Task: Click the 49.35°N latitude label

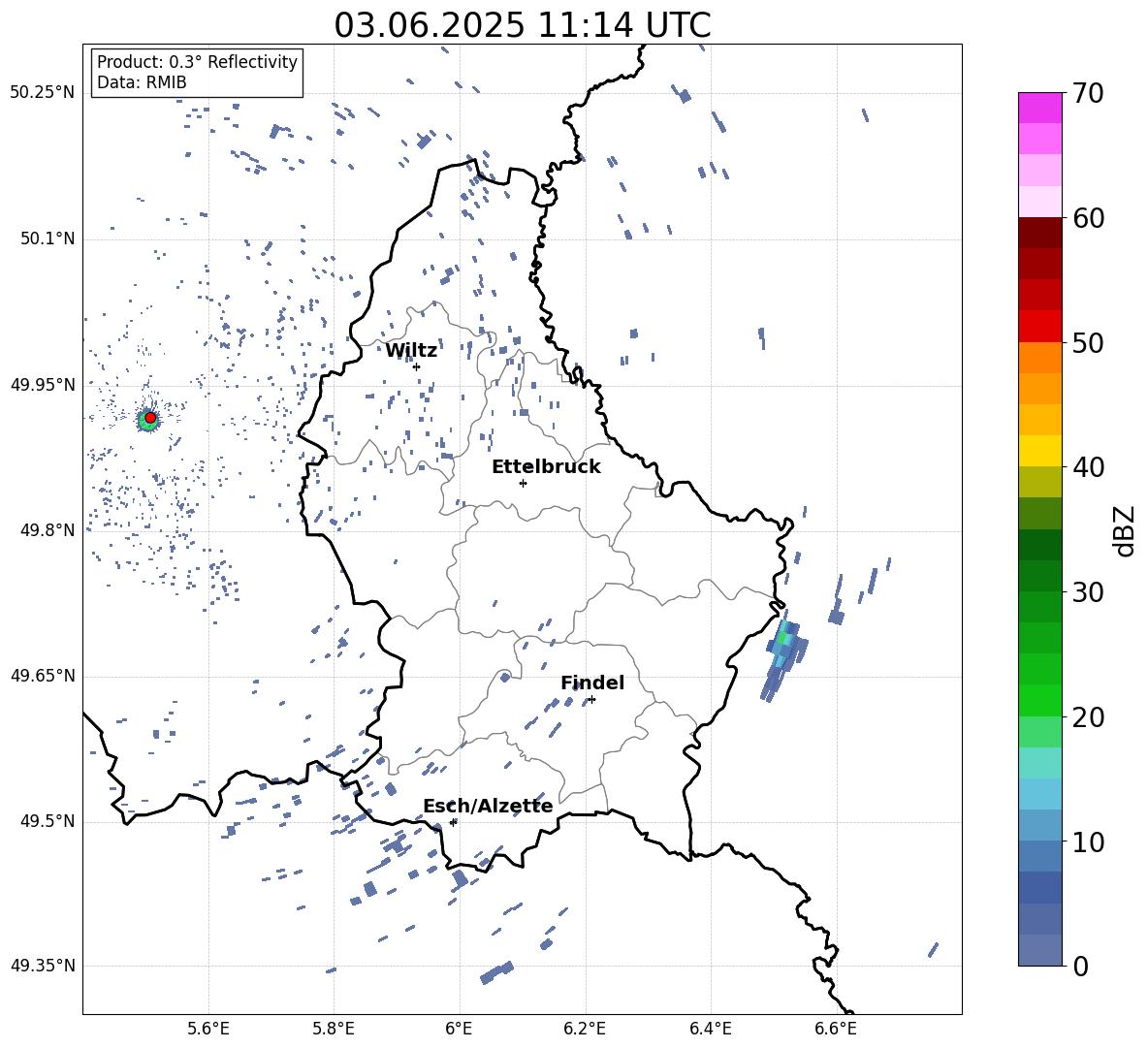Action: [x=43, y=966]
